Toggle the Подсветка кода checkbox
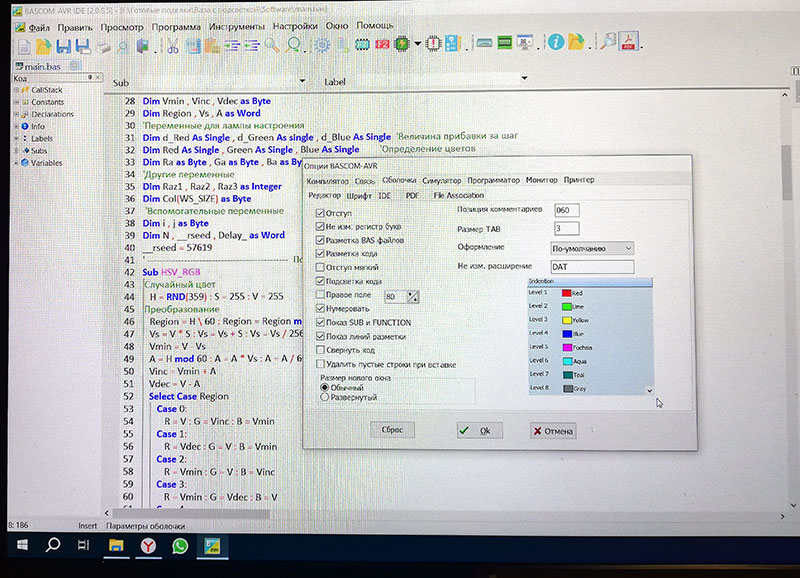The image size is (800, 578). (x=320, y=281)
